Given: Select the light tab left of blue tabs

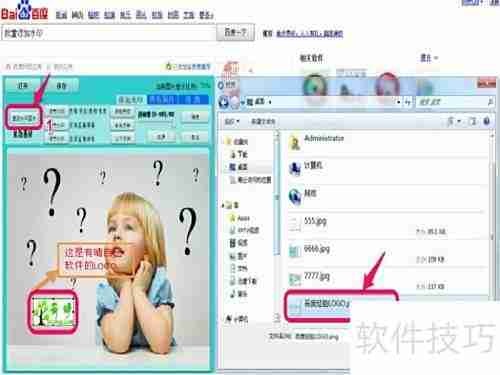Looking at the screenshot, I should (x=131, y=99).
